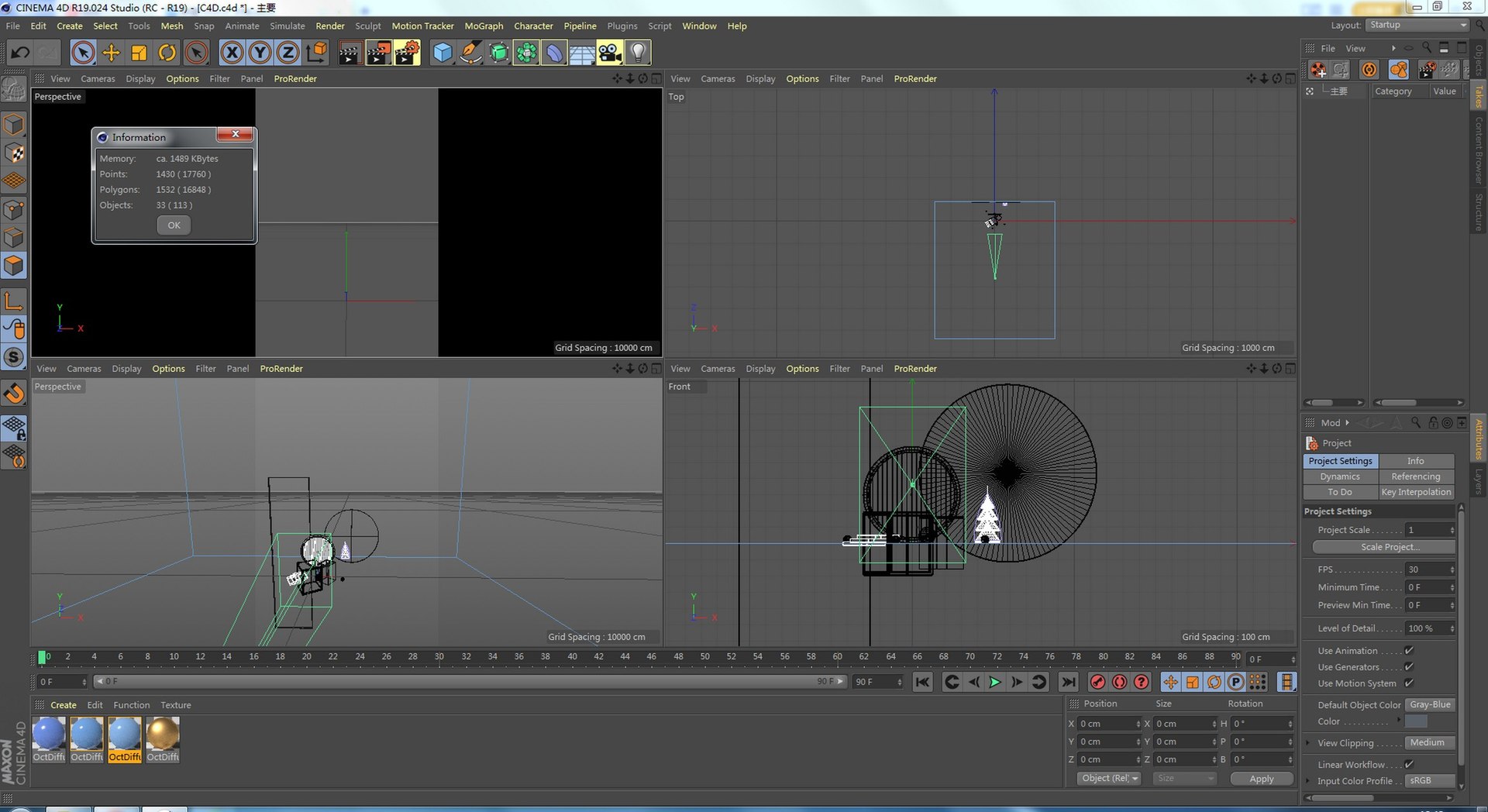
Task: Click Render to Picture Viewer icon
Action: tap(378, 53)
